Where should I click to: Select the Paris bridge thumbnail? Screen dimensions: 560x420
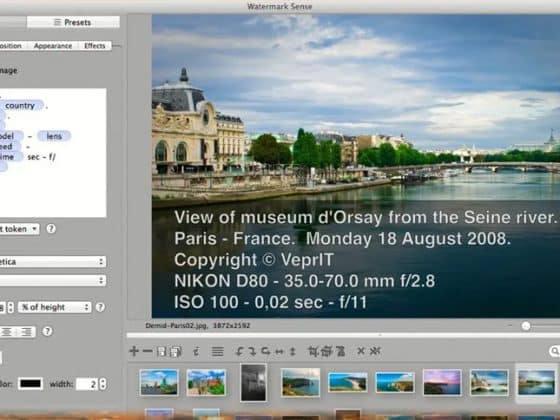pos(489,382)
